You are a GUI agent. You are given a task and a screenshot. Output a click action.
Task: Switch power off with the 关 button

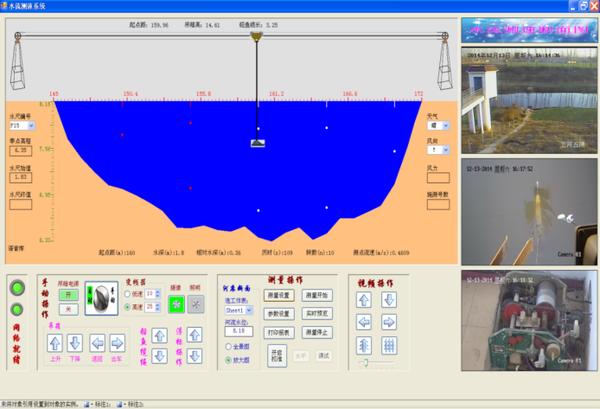pyautogui.click(x=69, y=309)
